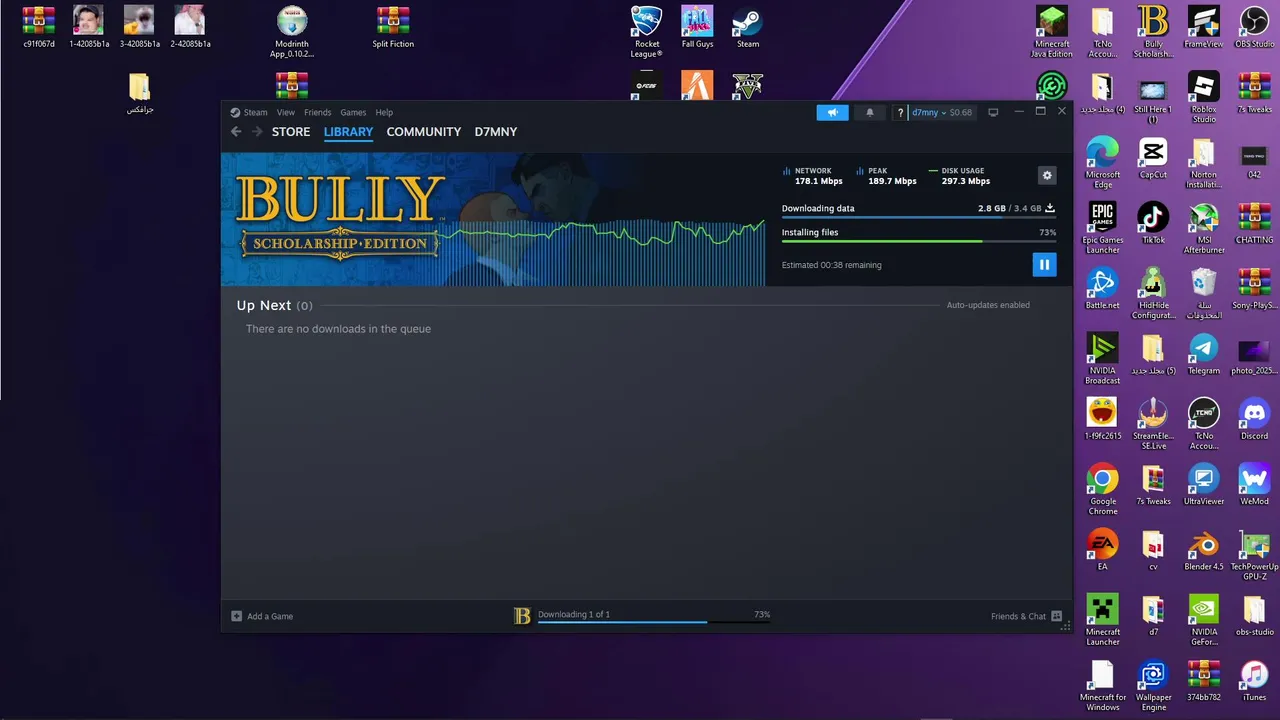Pause the Bully download
The image size is (1280, 720).
click(1044, 264)
